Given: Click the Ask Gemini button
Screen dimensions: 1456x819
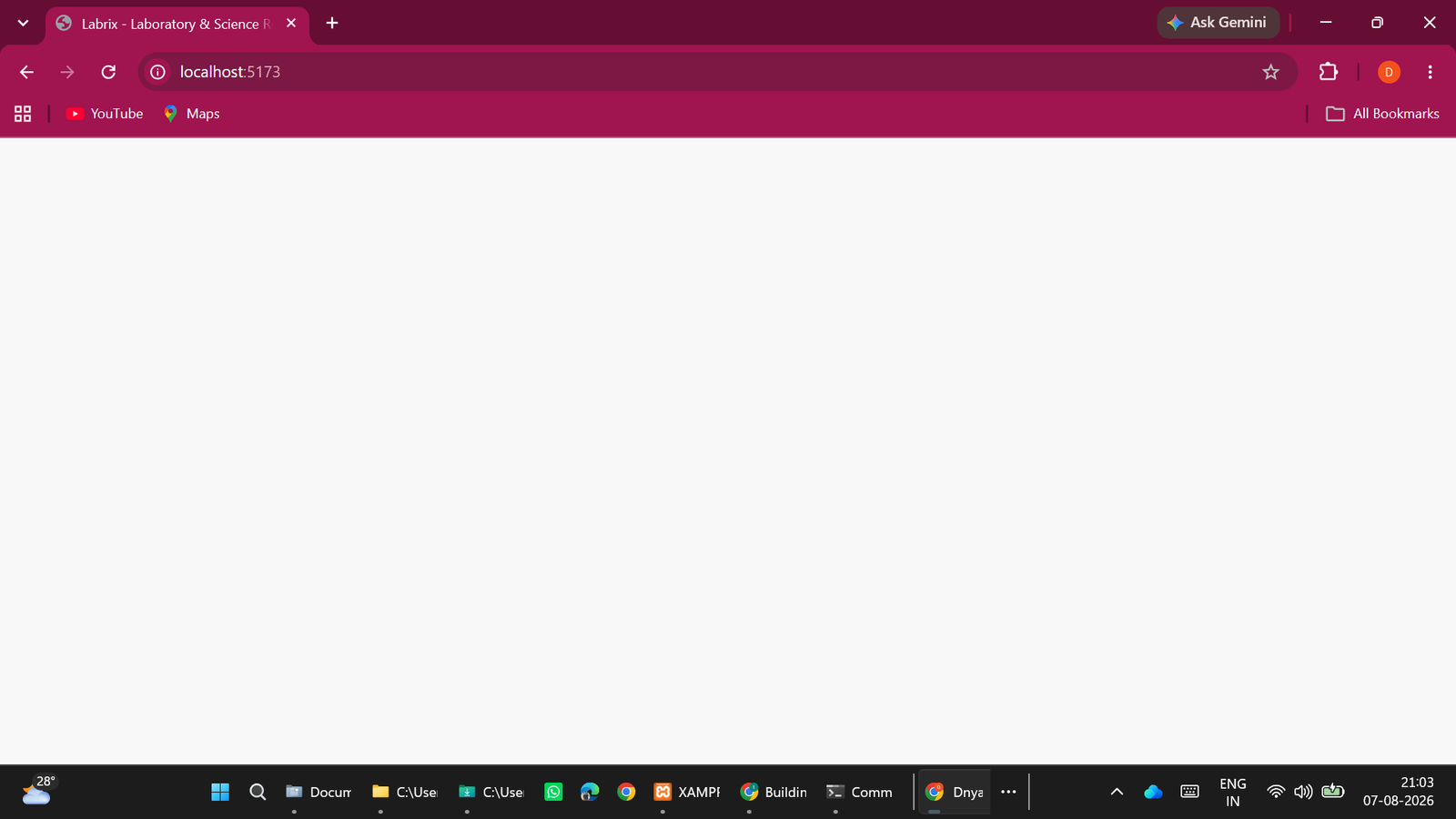Looking at the screenshot, I should (x=1218, y=23).
